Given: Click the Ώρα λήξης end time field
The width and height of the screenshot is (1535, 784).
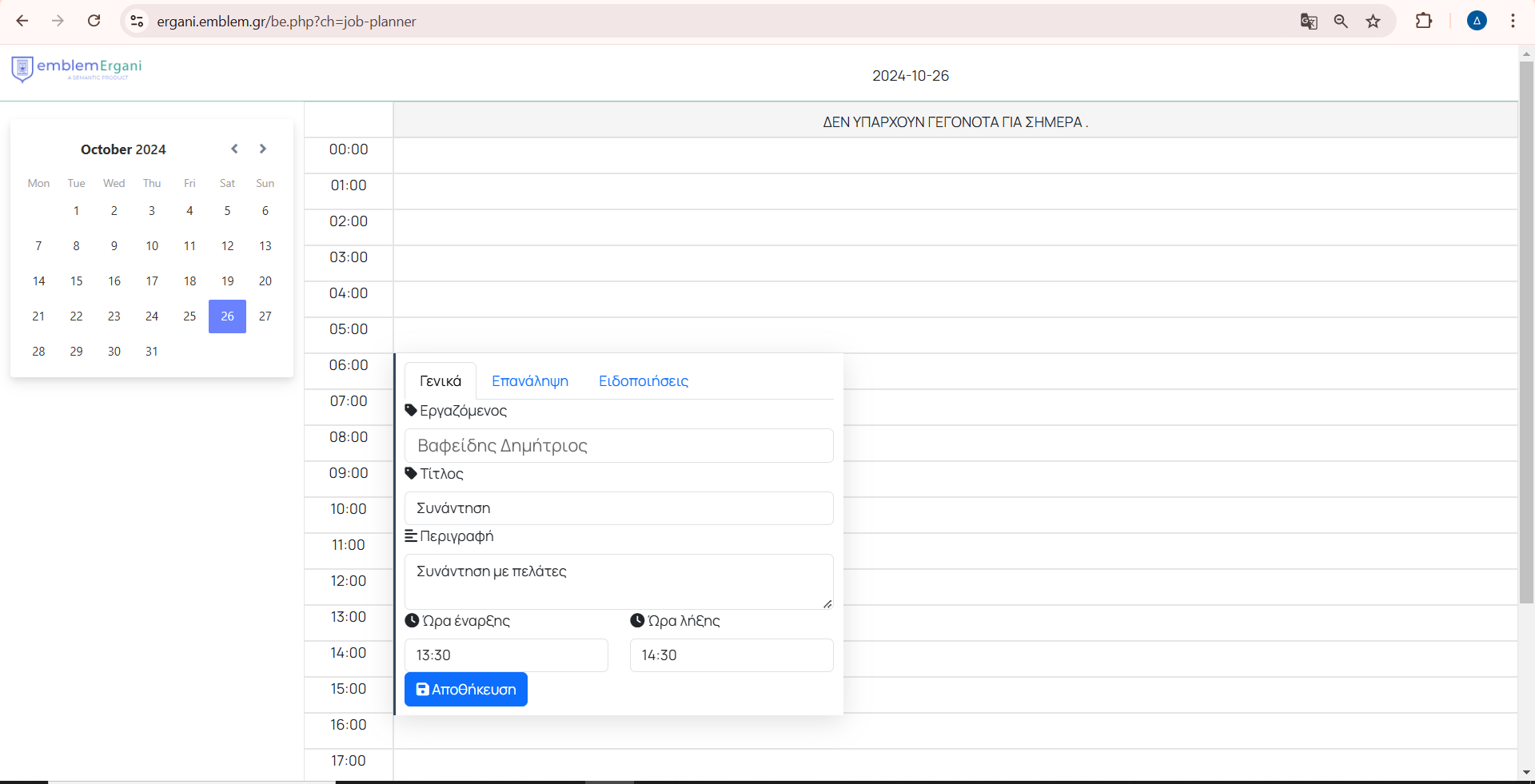Looking at the screenshot, I should [731, 655].
